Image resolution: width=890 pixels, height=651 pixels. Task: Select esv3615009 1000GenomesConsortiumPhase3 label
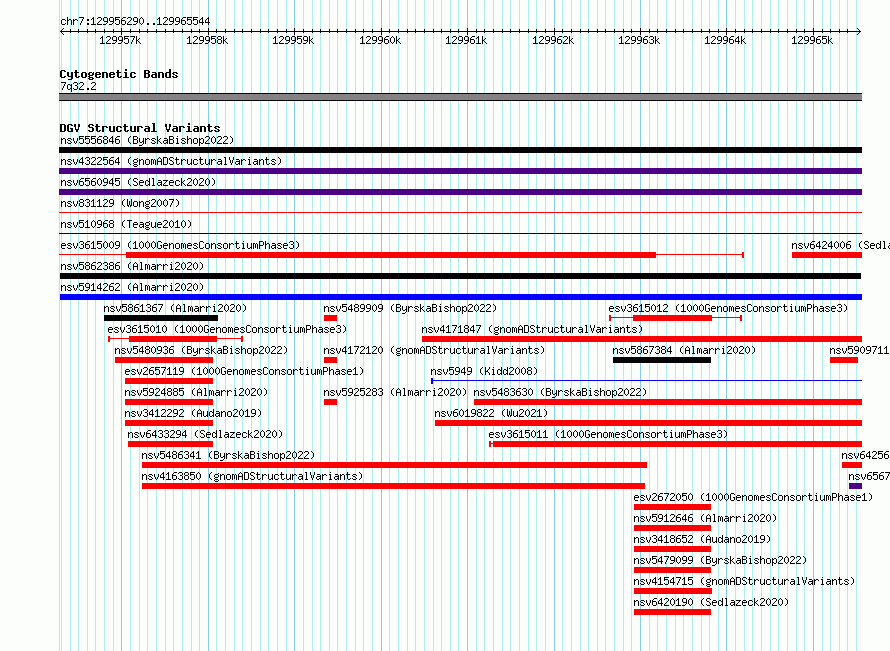pyautogui.click(x=180, y=245)
